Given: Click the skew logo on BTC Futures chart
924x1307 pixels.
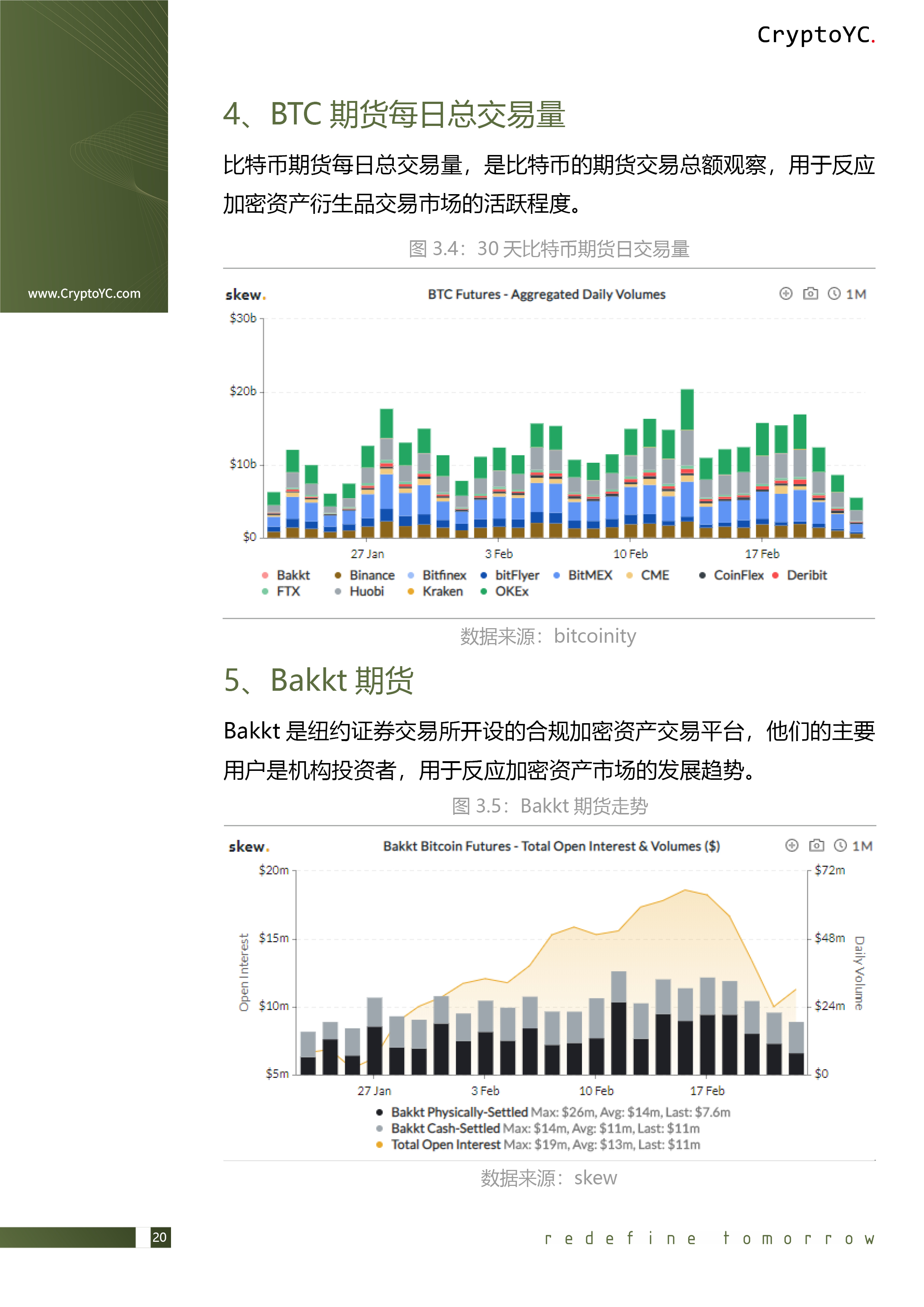Looking at the screenshot, I should (246, 295).
